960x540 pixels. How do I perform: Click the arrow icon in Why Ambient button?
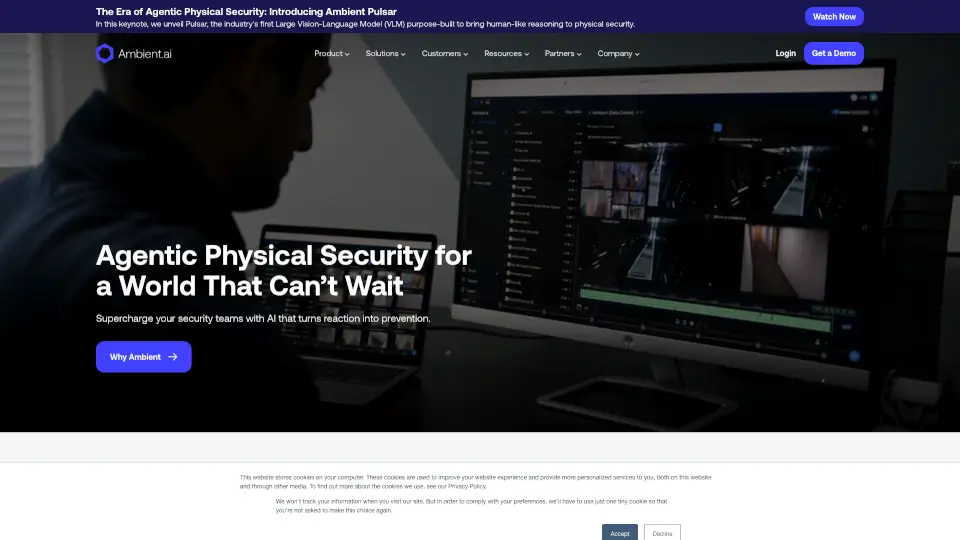point(173,357)
